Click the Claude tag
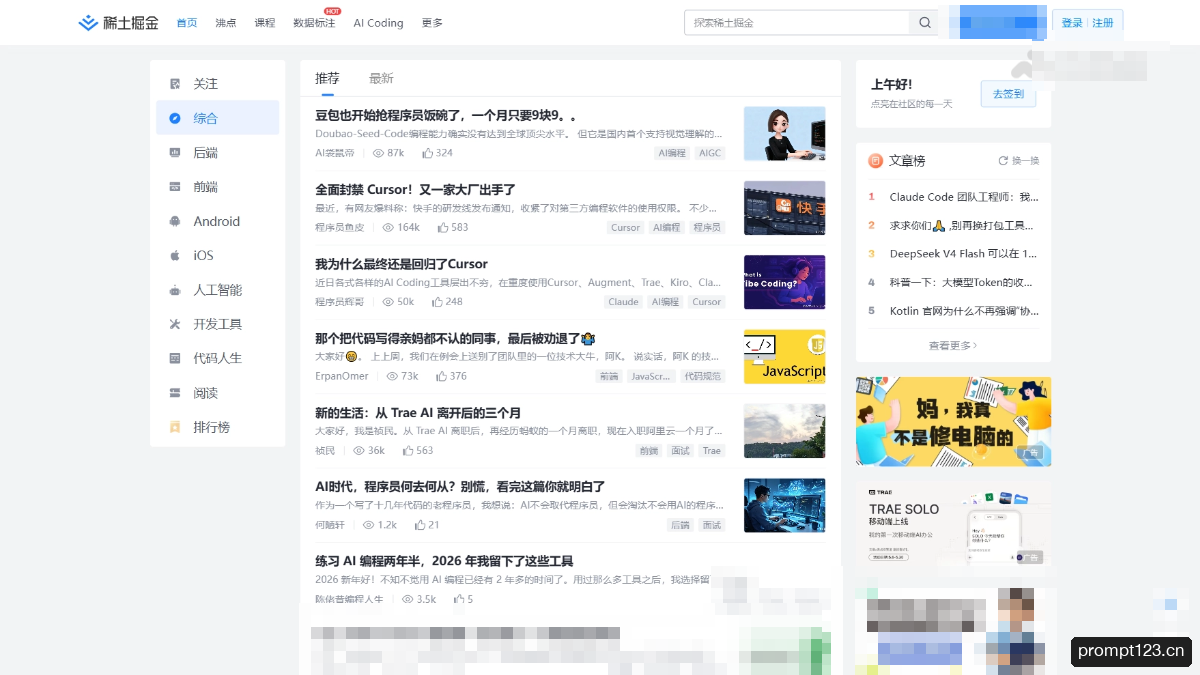Image resolution: width=1200 pixels, height=675 pixels. point(623,301)
